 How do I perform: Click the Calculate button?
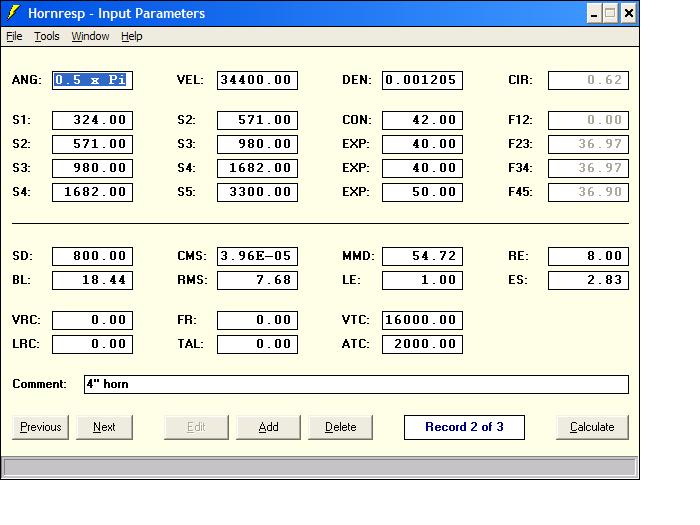click(x=592, y=427)
